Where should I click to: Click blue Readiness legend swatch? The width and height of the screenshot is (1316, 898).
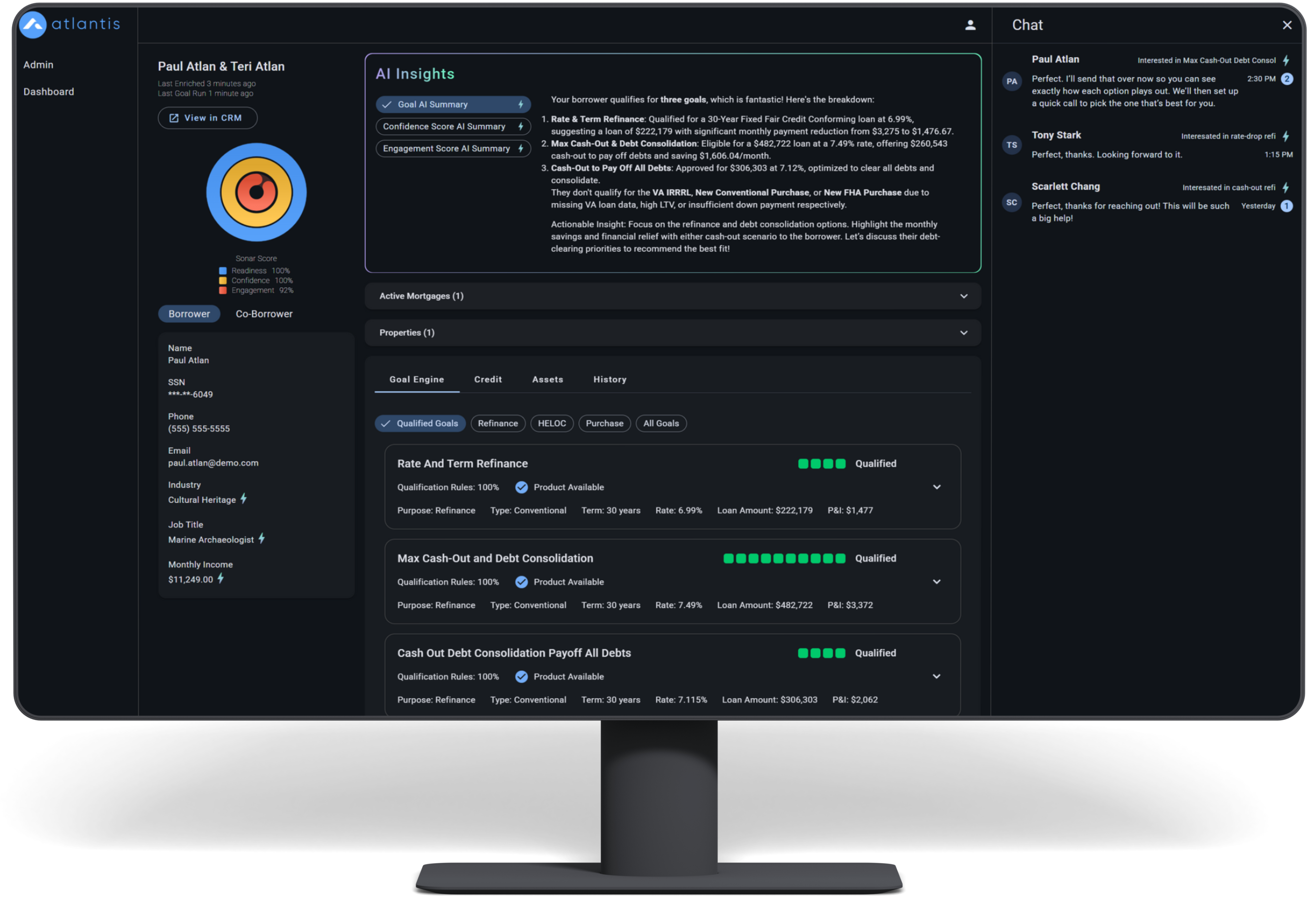[x=223, y=270]
